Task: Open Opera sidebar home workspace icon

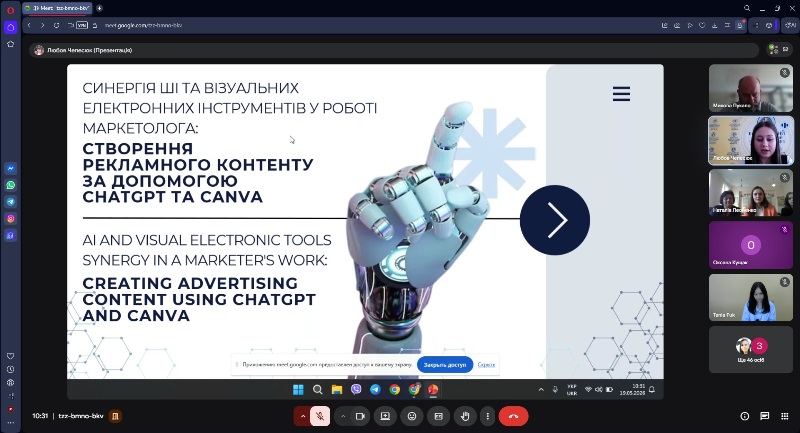Action: pos(10,27)
